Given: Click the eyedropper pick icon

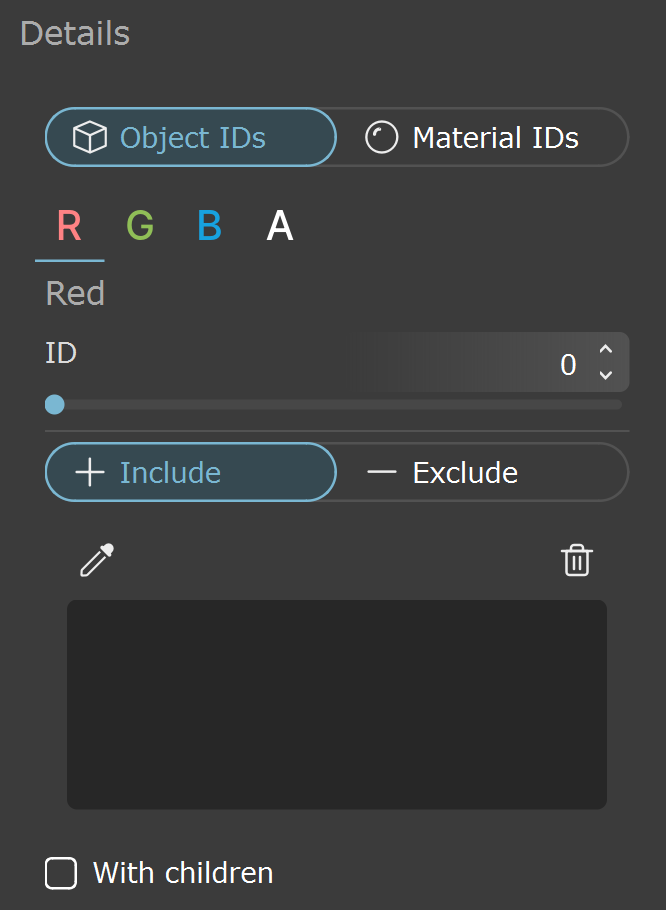Looking at the screenshot, I should coord(97,560).
